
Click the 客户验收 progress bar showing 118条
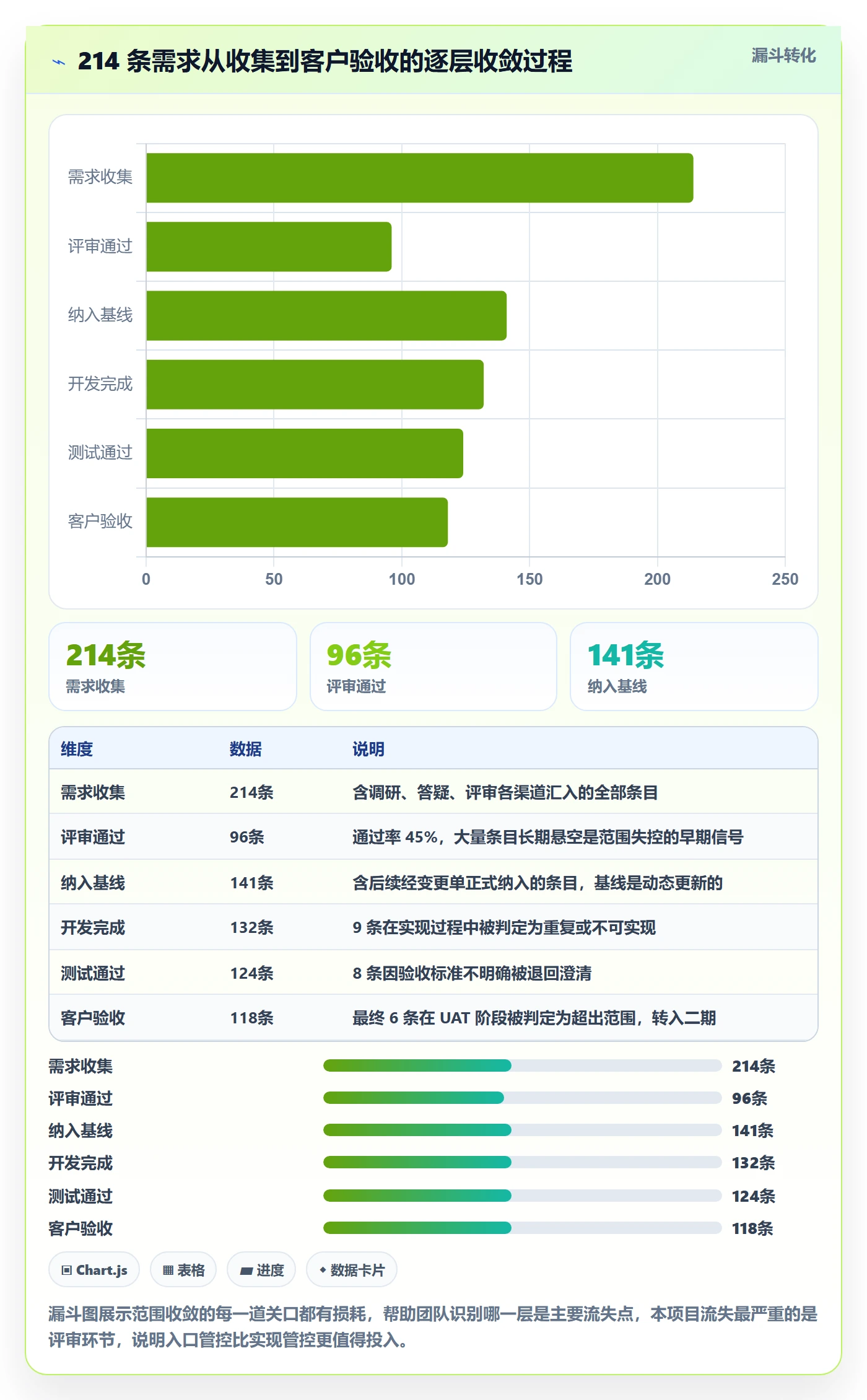[523, 1228]
